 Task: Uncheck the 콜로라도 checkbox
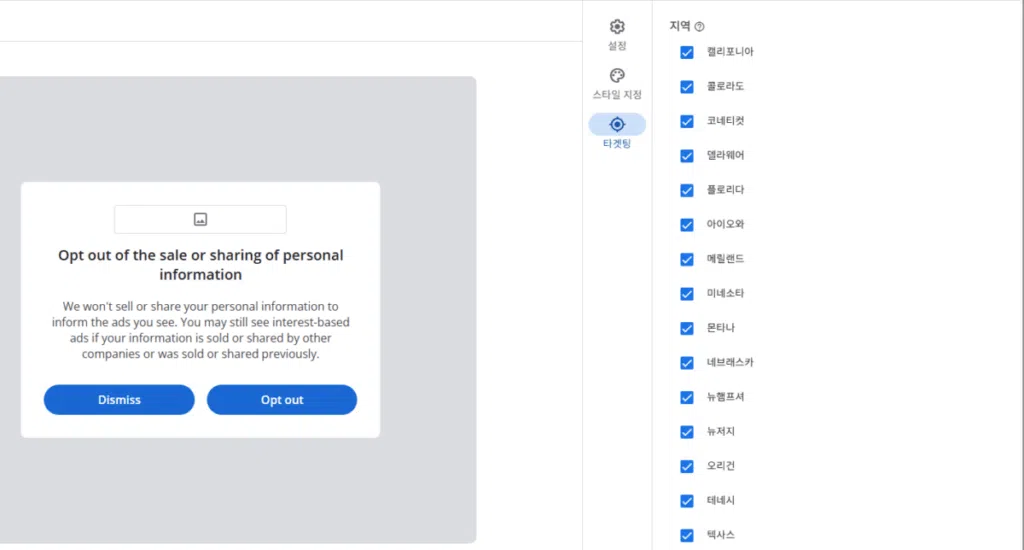tap(687, 87)
